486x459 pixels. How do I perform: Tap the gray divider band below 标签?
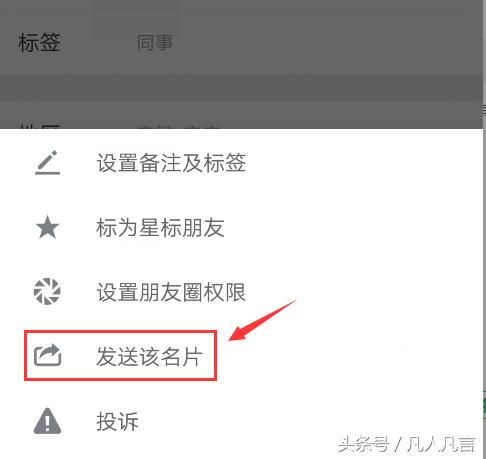[241, 87]
